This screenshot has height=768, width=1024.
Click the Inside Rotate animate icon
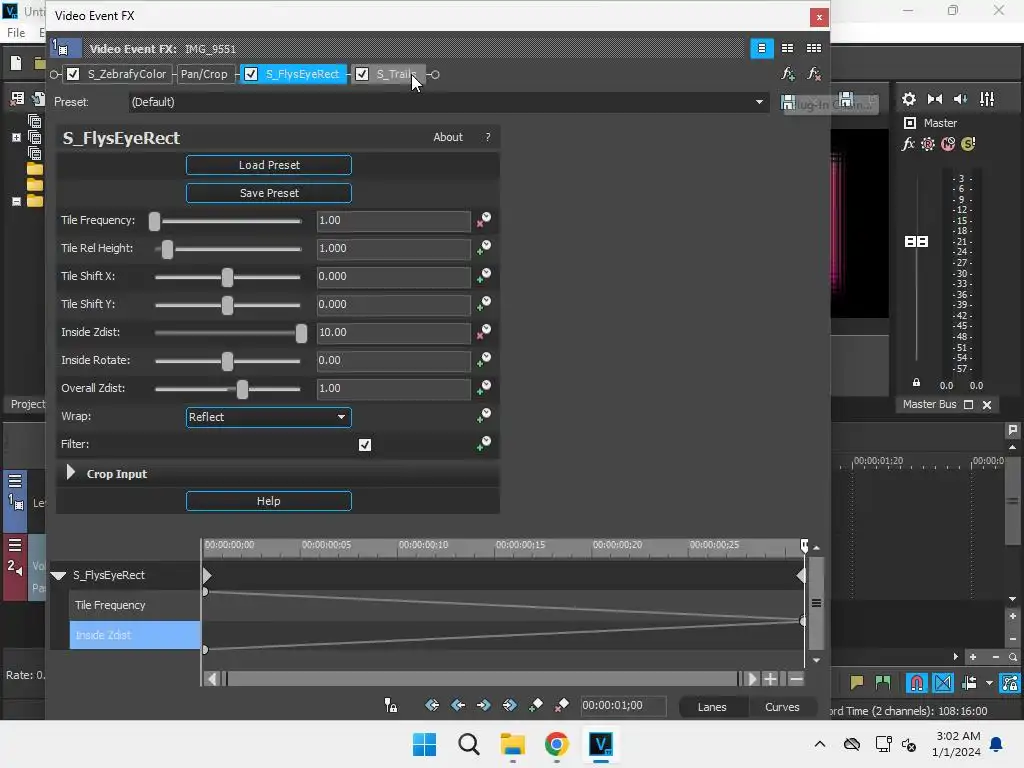[483, 360]
